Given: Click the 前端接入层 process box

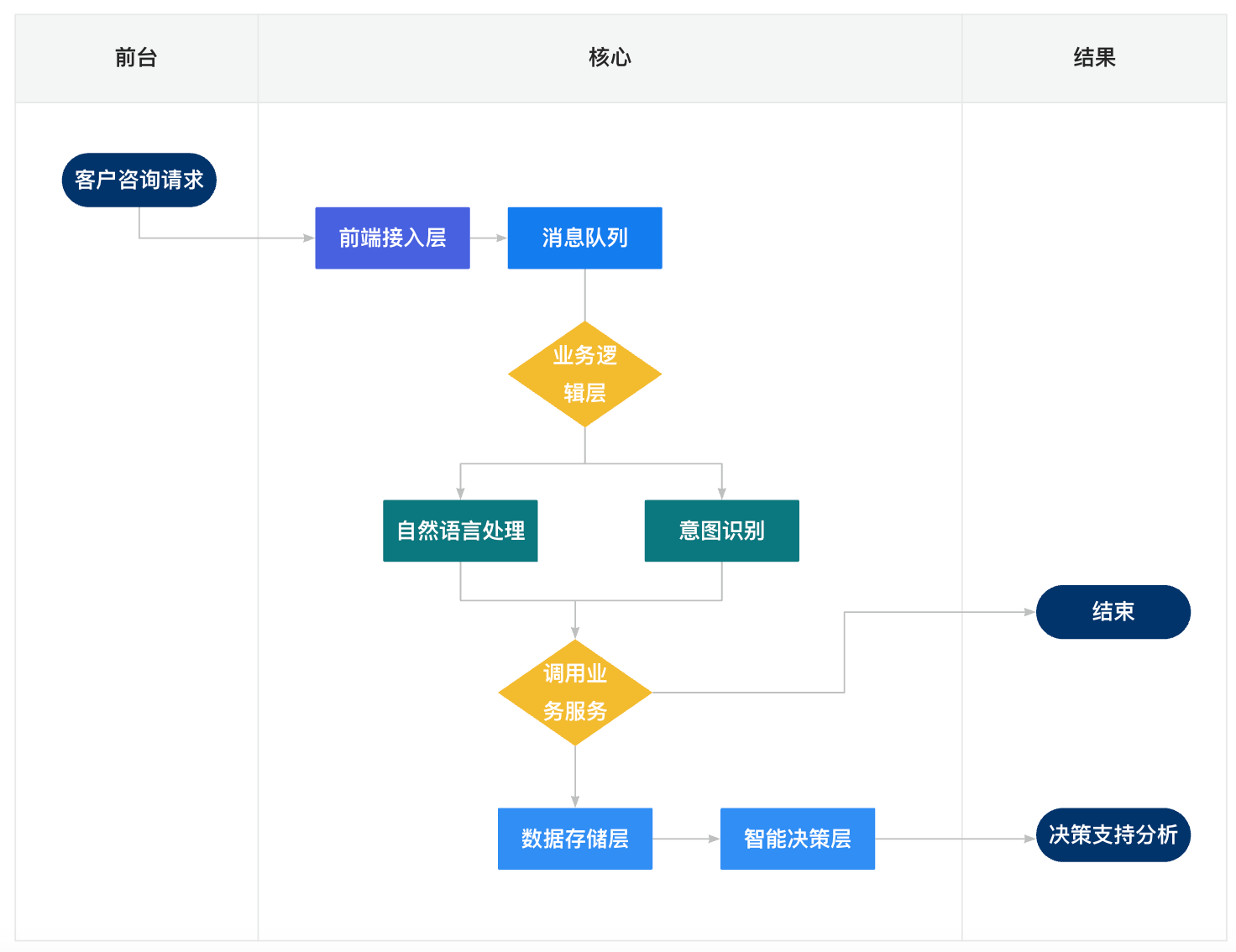Looking at the screenshot, I should [x=392, y=238].
